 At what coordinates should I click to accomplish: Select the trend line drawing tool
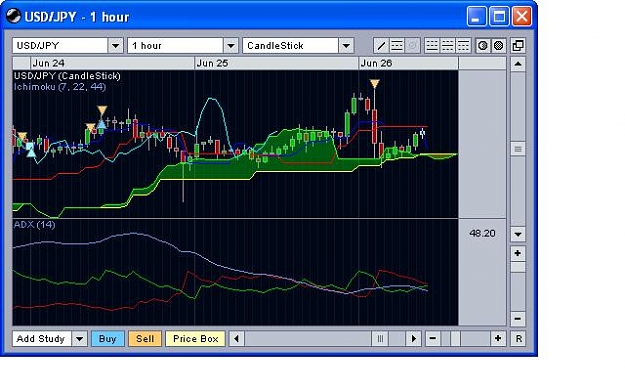pos(381,46)
